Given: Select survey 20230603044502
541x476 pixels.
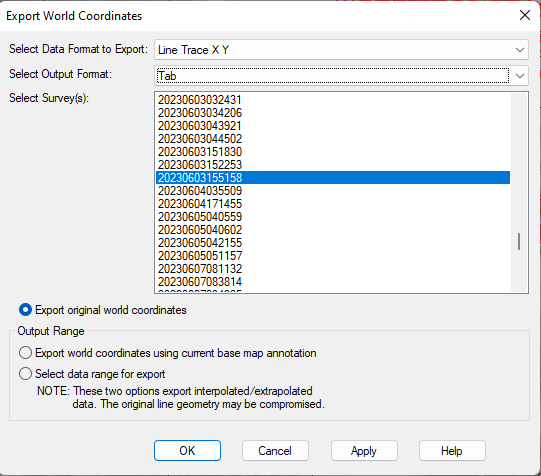Looking at the screenshot, I should click(x=333, y=139).
